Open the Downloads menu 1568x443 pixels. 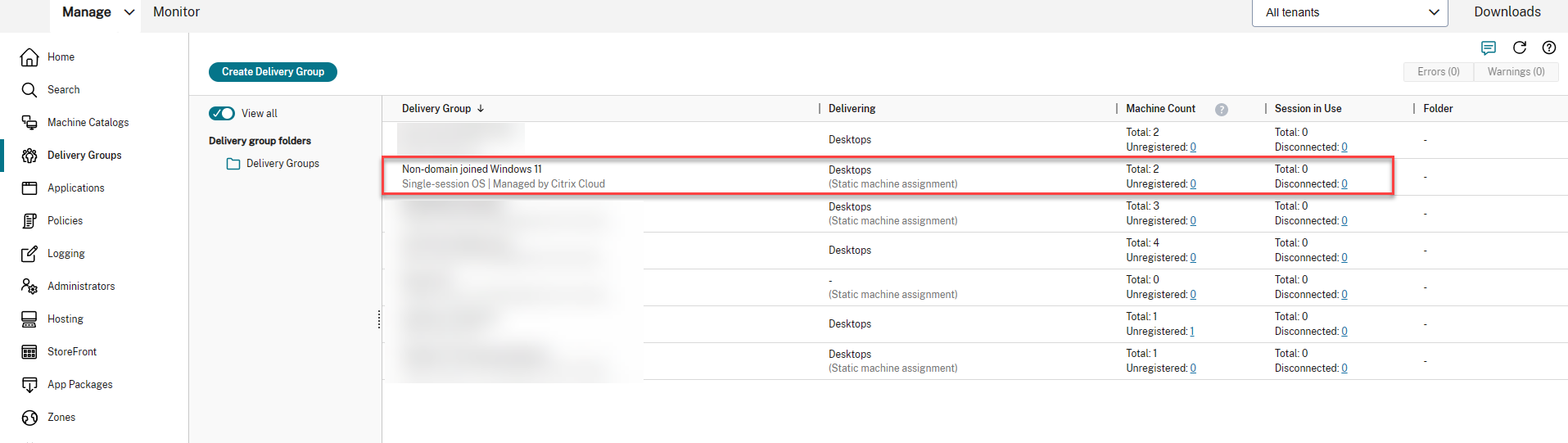point(1507,12)
